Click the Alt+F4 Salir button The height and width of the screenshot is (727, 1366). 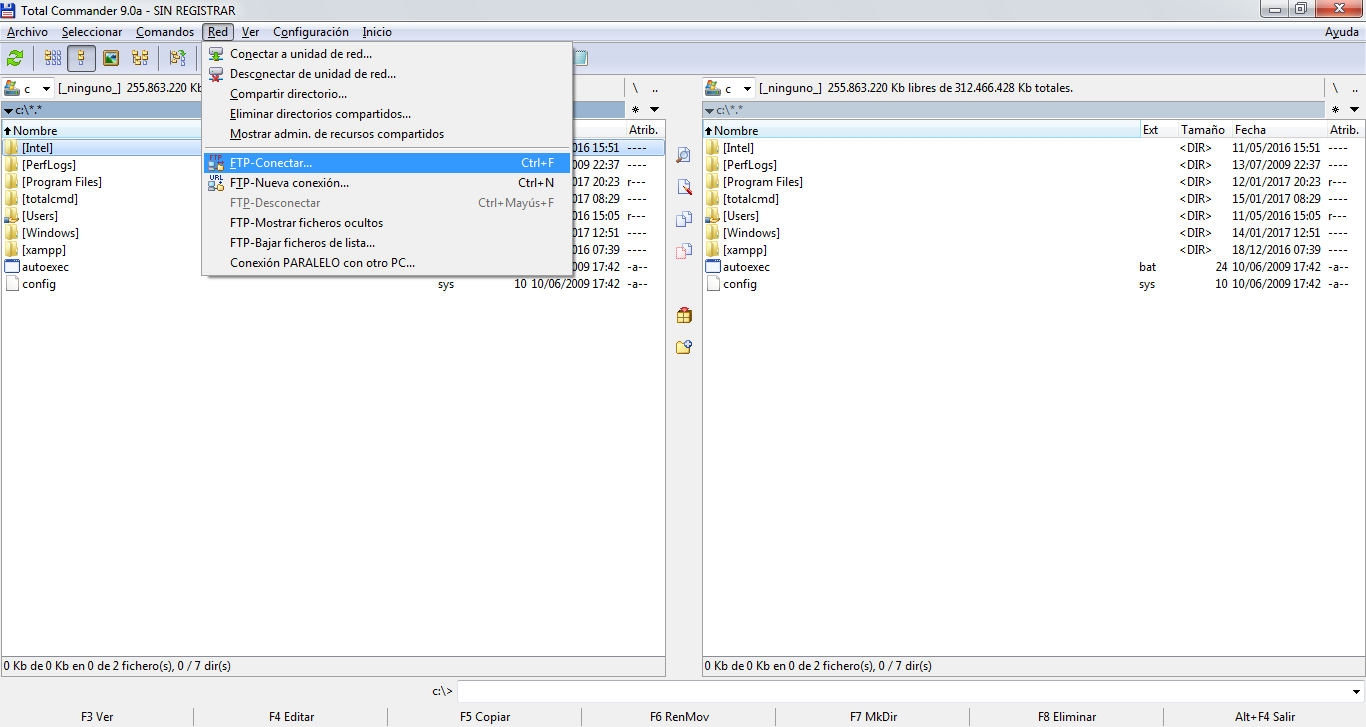(1265, 717)
